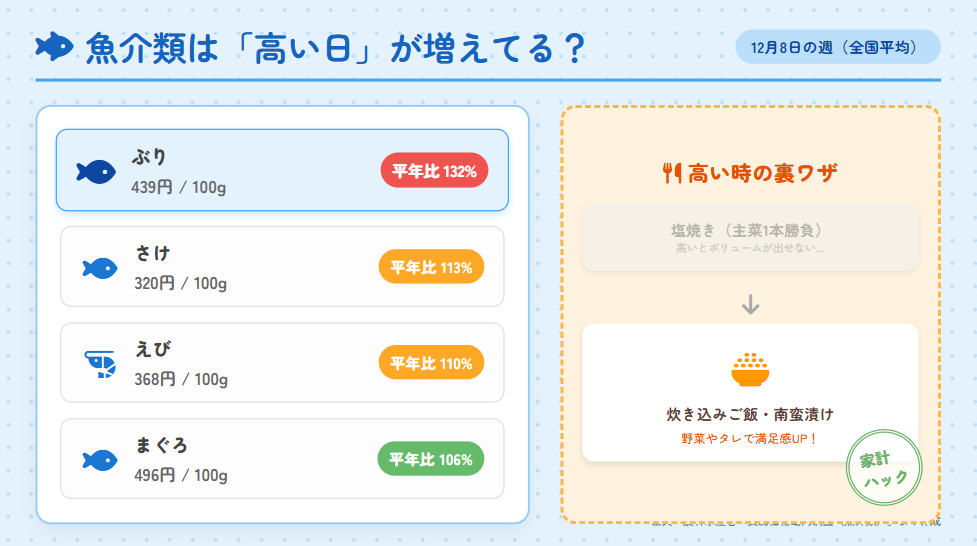
Task: Select the highlighted ぶり price card
Action: click(x=282, y=170)
